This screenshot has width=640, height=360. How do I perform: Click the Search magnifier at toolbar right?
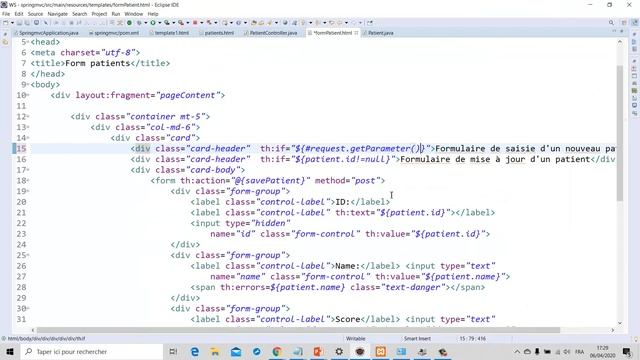point(611,23)
